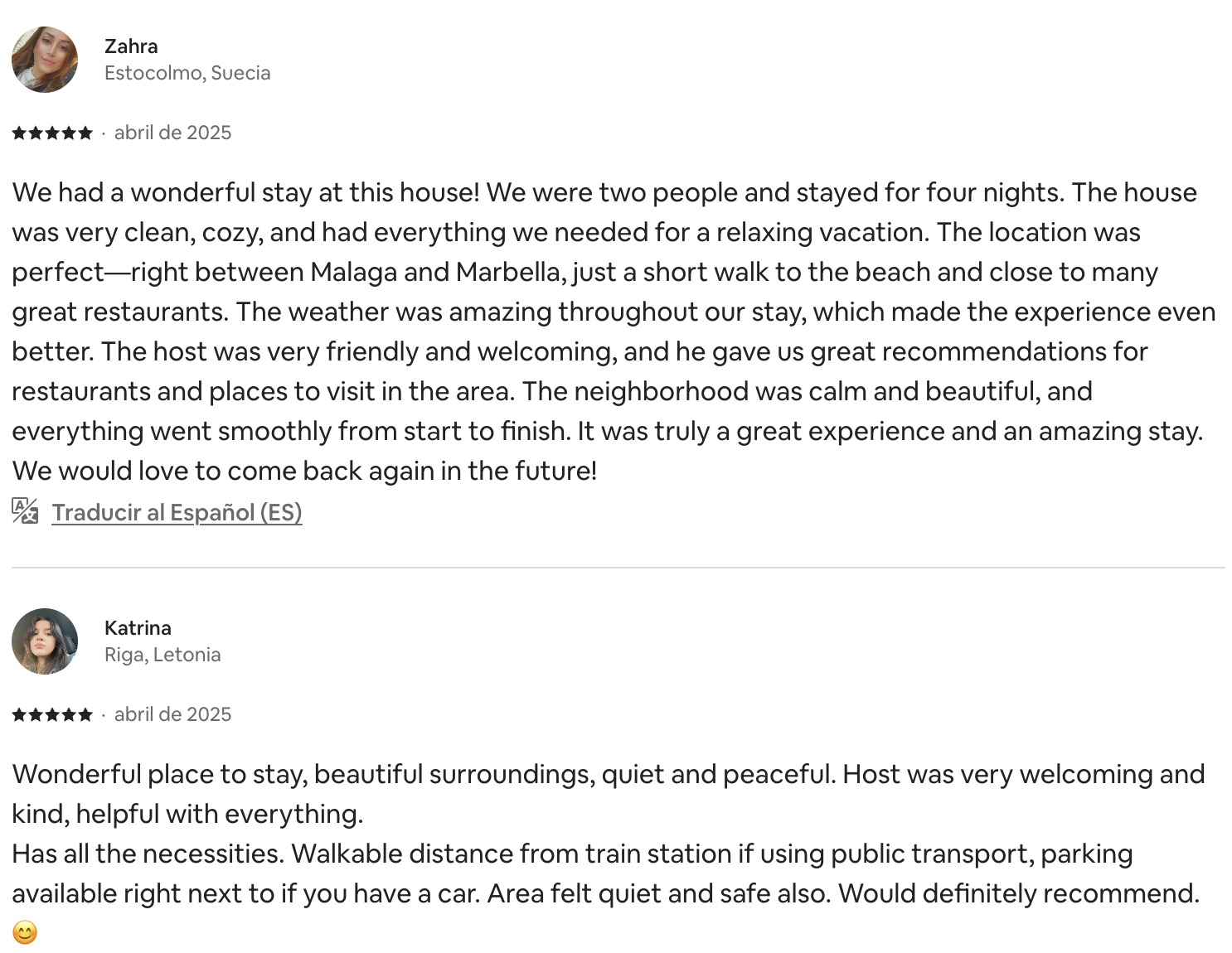This screenshot has width=1232, height=953.
Task: Click the smiley emoji ending Katrina's review
Action: (25, 933)
